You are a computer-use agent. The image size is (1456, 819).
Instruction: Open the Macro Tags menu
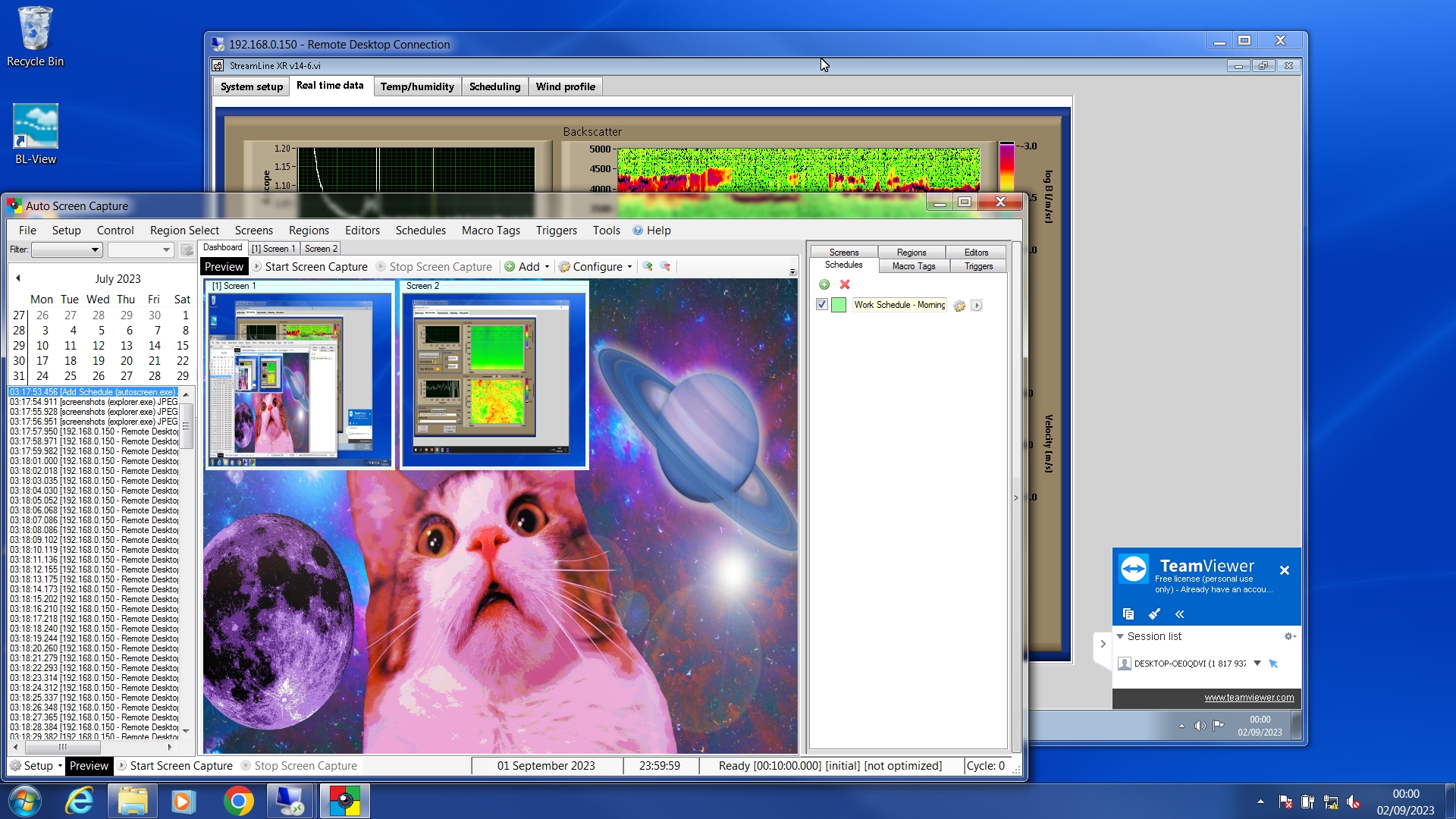(491, 231)
